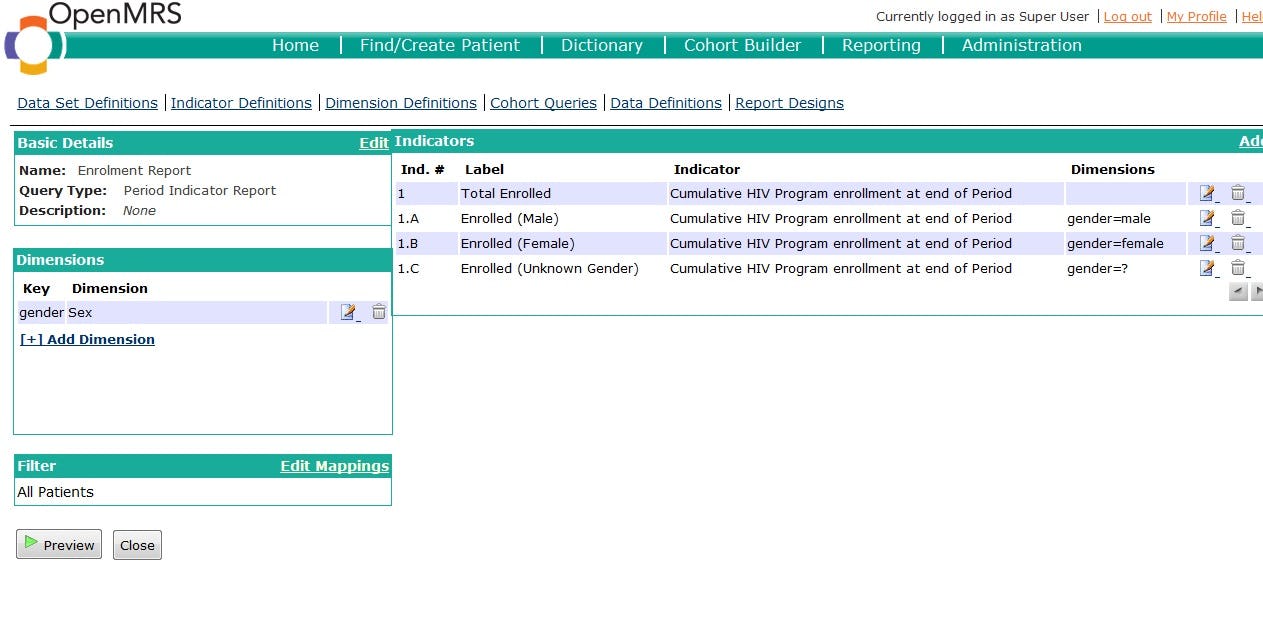
Task: Edit the Enrolled (Unknown Gender) indicator
Action: [1207, 267]
